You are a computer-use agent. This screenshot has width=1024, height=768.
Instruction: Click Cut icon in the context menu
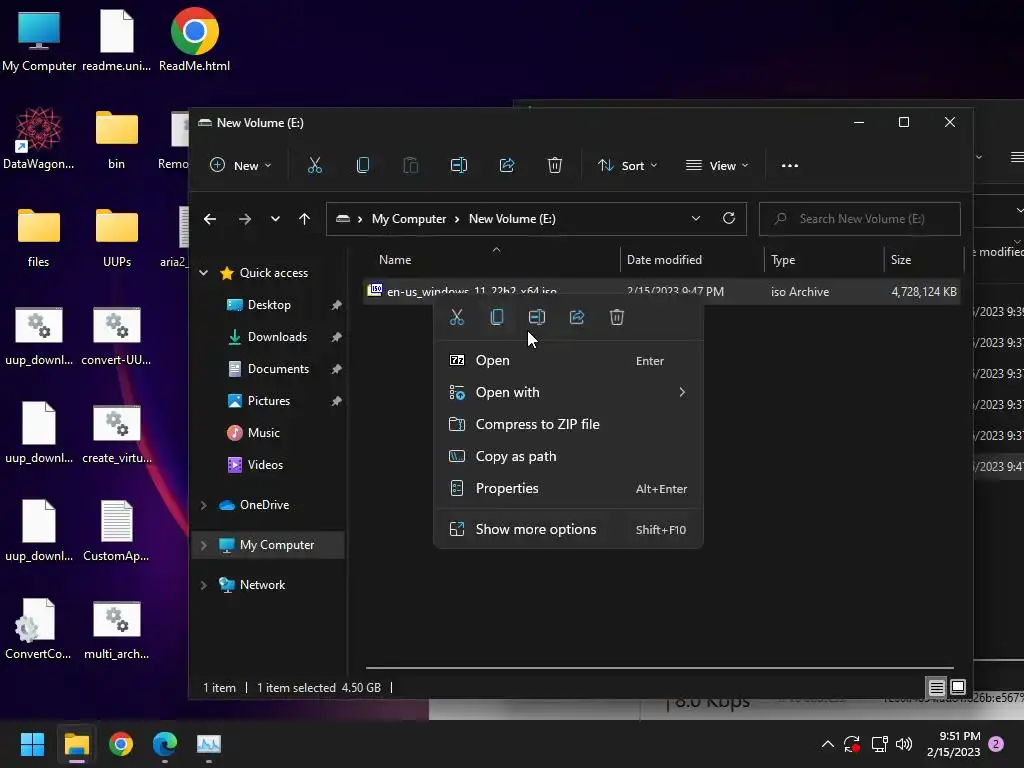457,317
